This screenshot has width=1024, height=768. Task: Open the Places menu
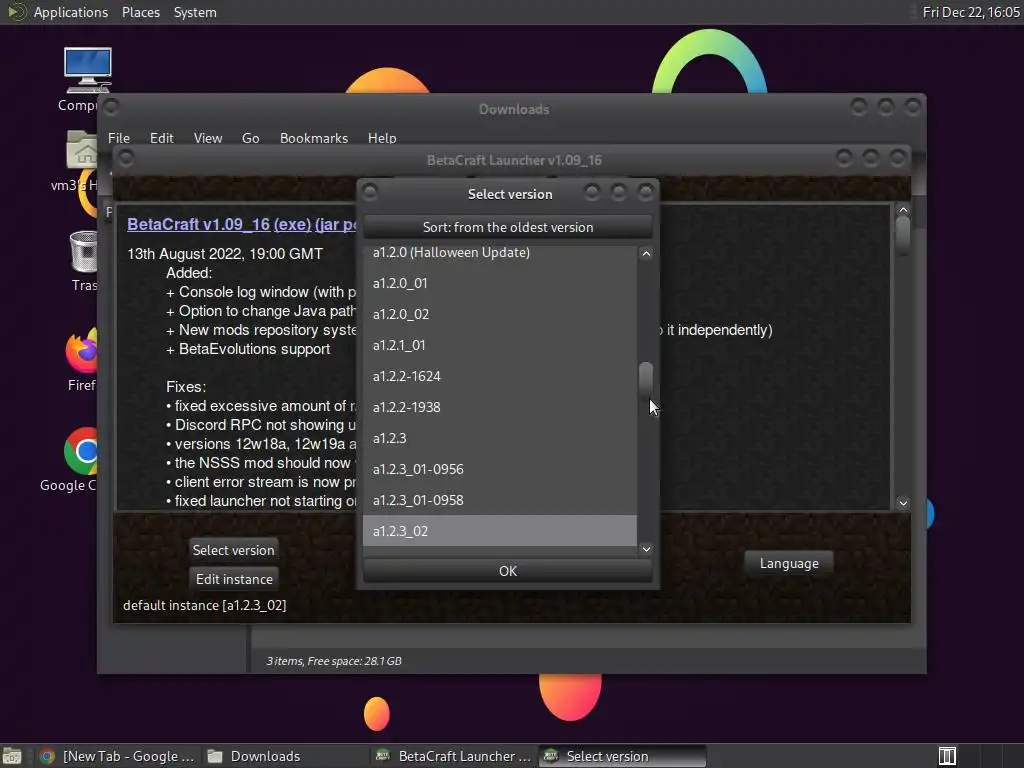pyautogui.click(x=141, y=12)
